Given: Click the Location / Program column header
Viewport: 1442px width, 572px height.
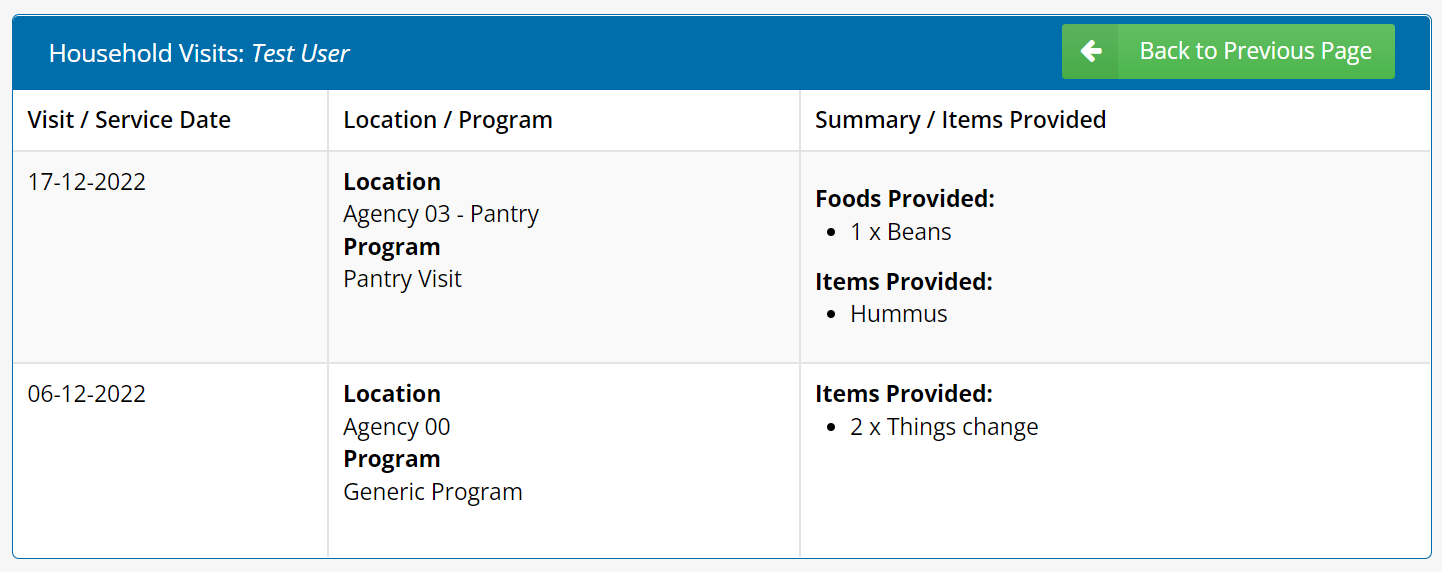Looking at the screenshot, I should [x=447, y=120].
